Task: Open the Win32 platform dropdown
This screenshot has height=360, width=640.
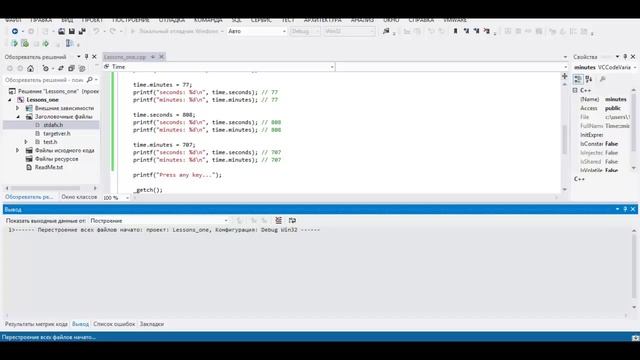Action: [x=349, y=31]
